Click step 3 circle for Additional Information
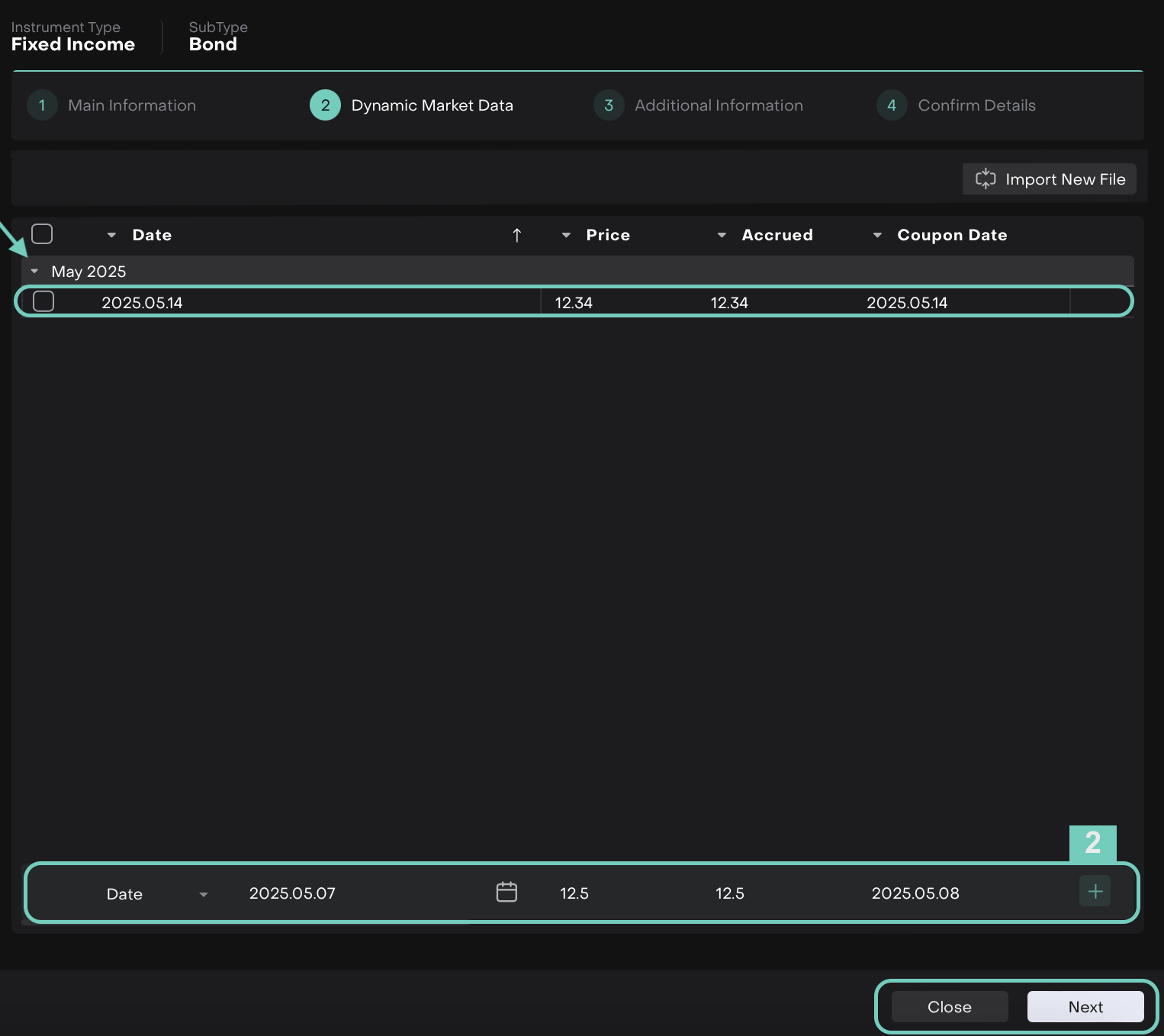 [609, 105]
